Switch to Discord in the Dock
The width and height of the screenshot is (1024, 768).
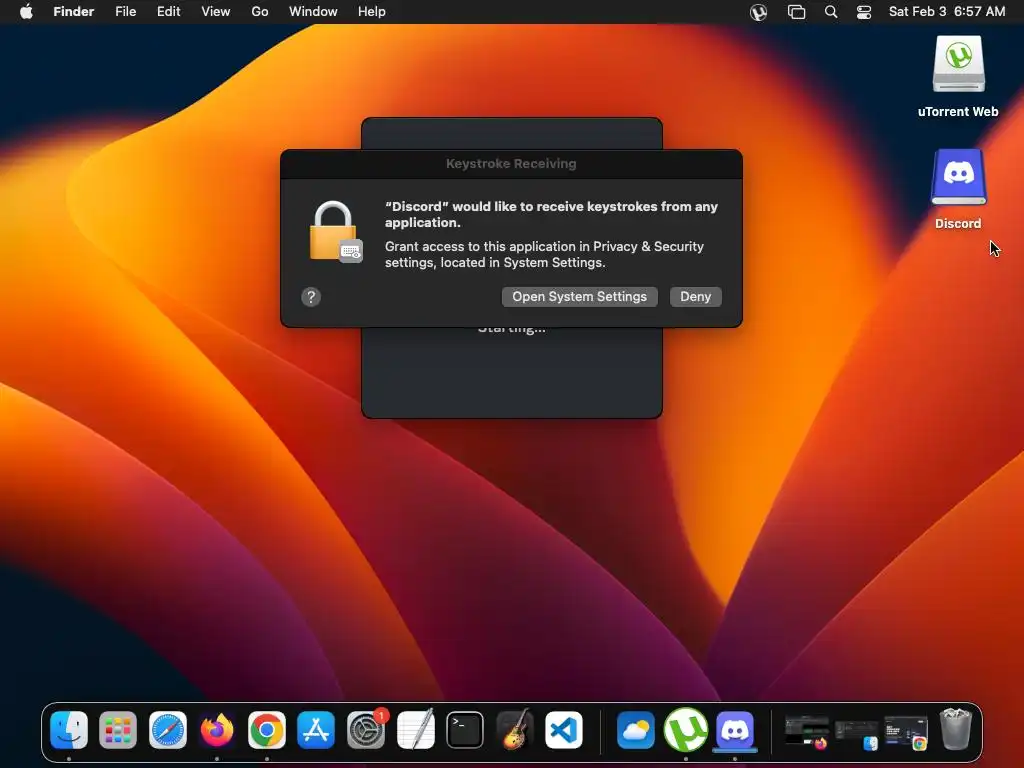(x=735, y=729)
